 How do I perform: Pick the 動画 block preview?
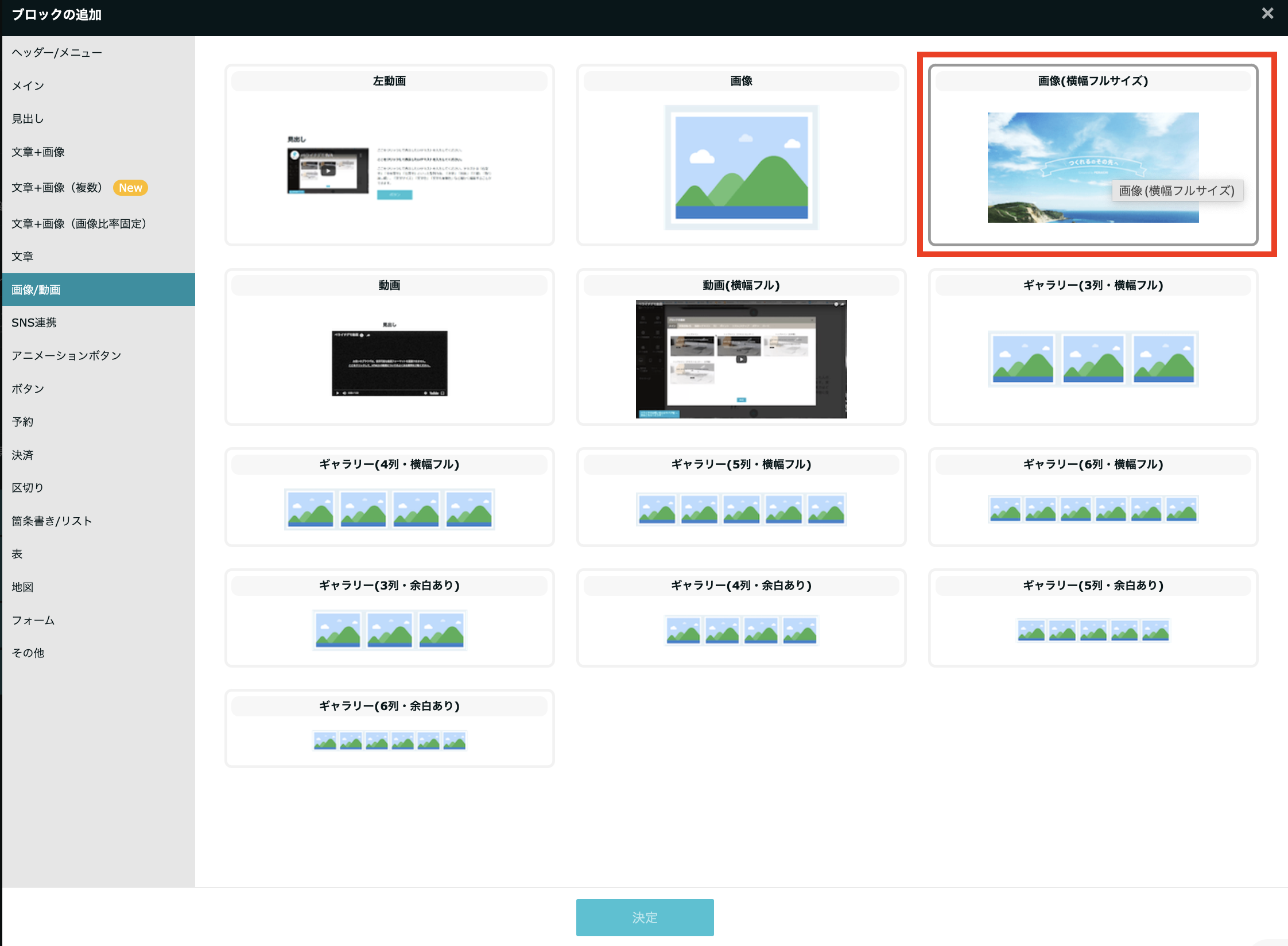[x=389, y=361]
